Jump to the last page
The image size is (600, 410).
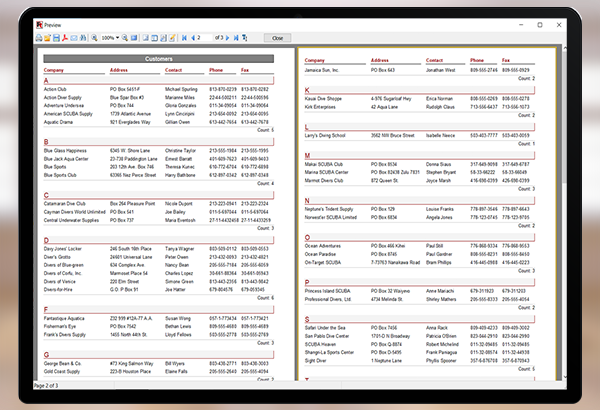tap(236, 37)
